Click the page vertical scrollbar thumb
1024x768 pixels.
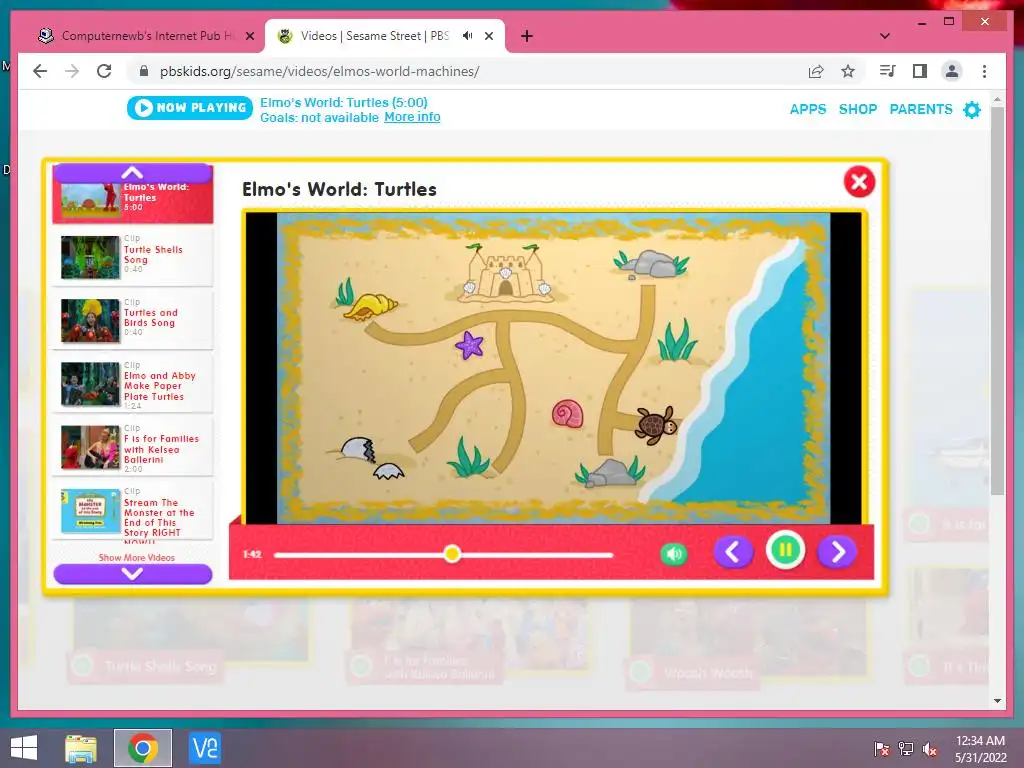(x=997, y=300)
